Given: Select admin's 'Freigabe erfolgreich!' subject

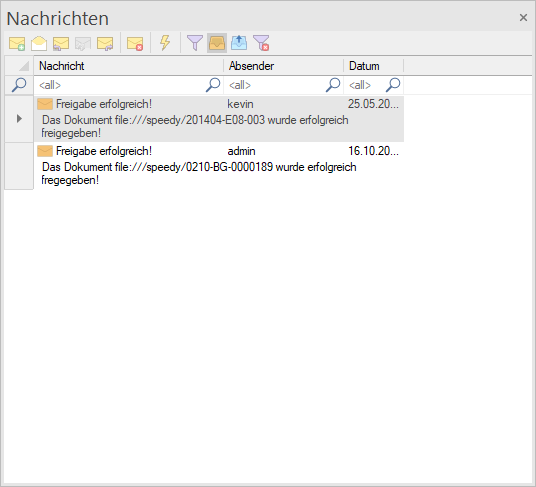Looking at the screenshot, I should pos(104,151).
